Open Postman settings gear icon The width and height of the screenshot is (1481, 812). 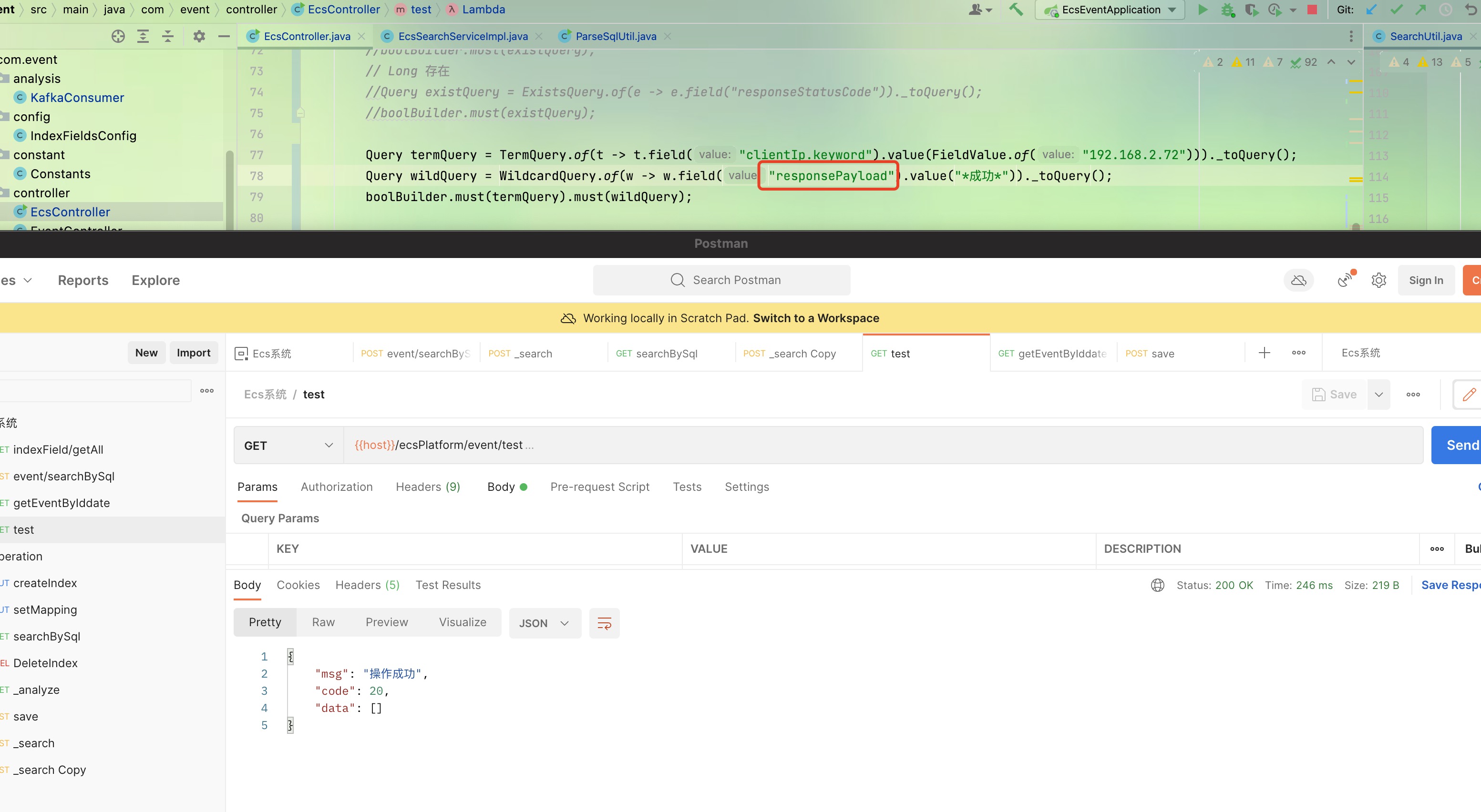(1378, 281)
